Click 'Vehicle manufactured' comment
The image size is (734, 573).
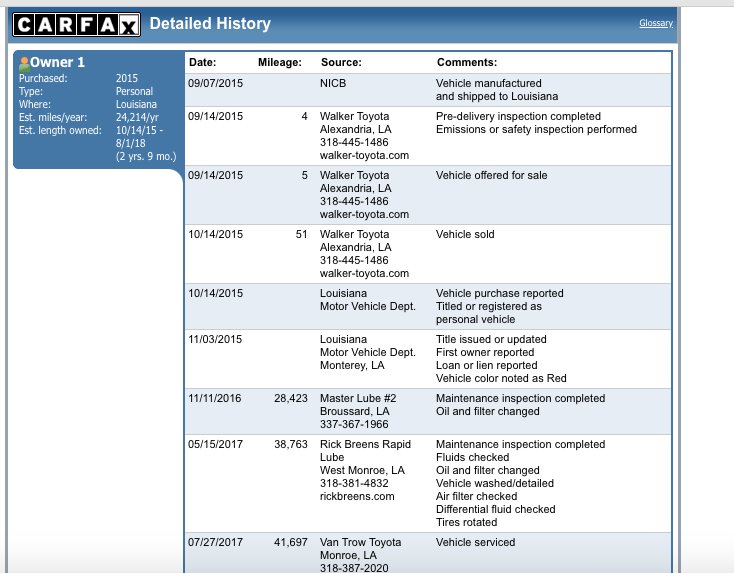click(489, 83)
